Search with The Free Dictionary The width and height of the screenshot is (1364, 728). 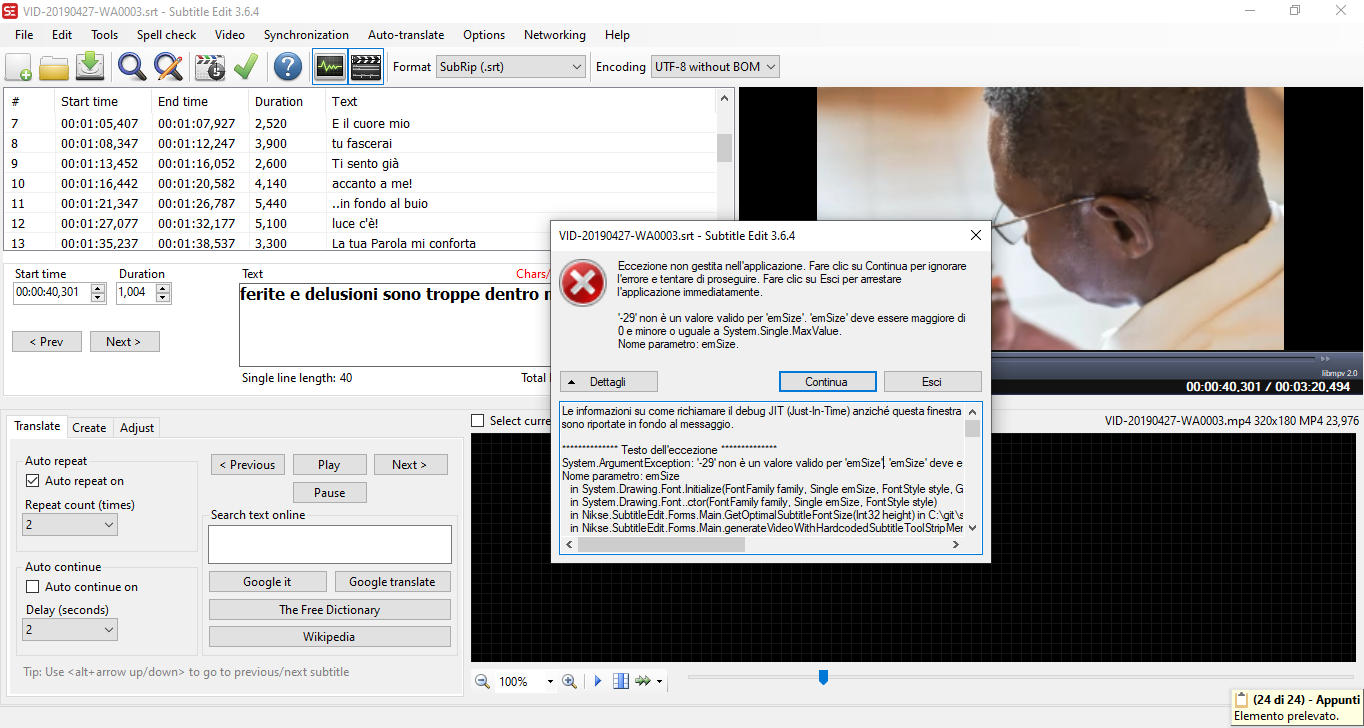click(x=329, y=609)
